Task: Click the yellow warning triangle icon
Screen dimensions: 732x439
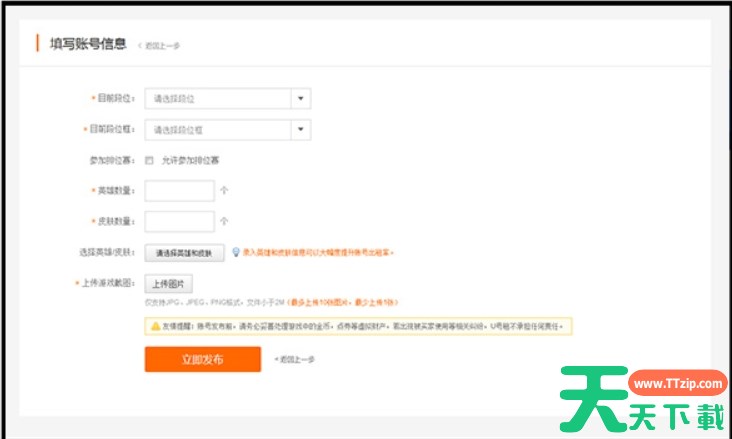Action: point(155,326)
